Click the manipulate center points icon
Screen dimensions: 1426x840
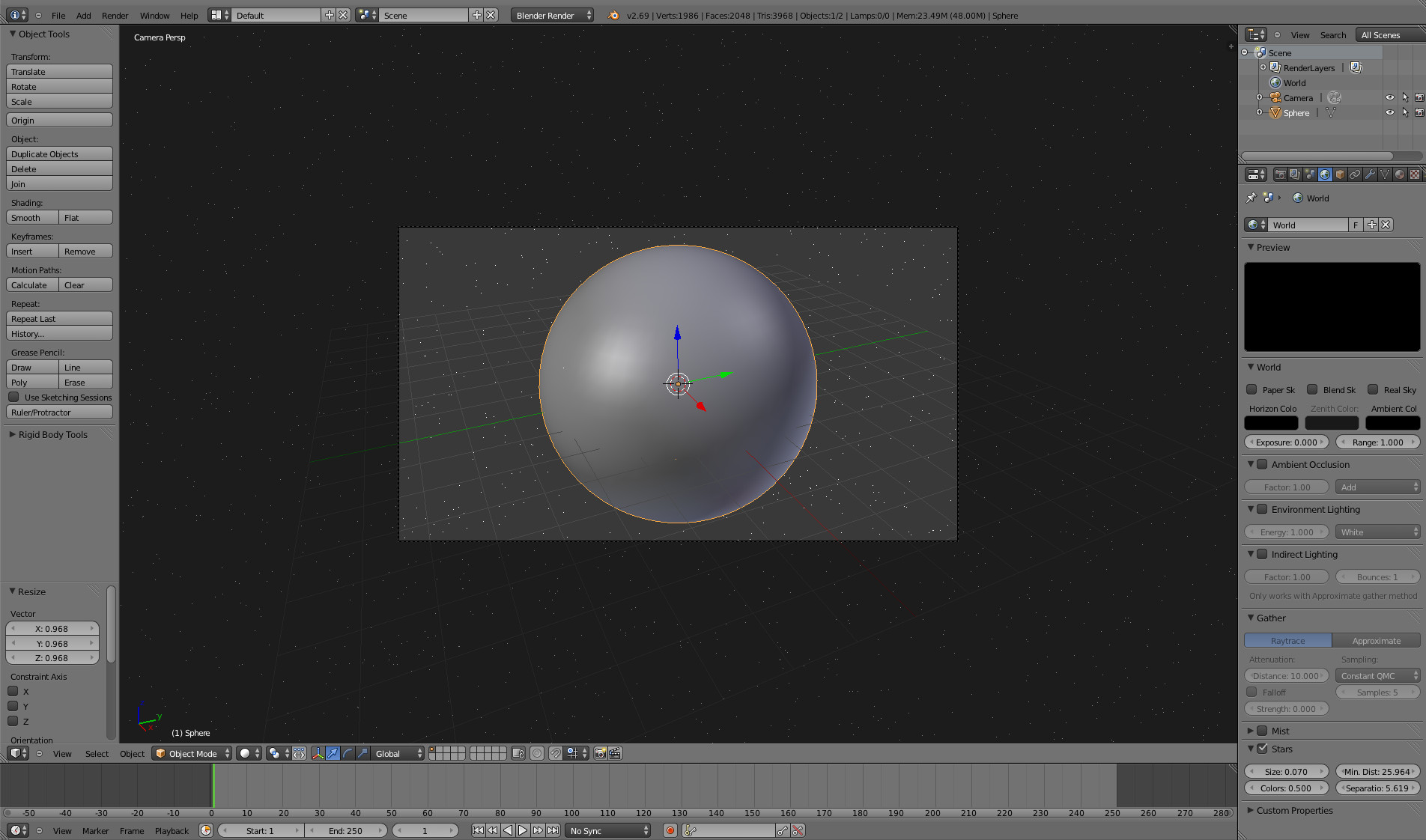click(x=299, y=753)
